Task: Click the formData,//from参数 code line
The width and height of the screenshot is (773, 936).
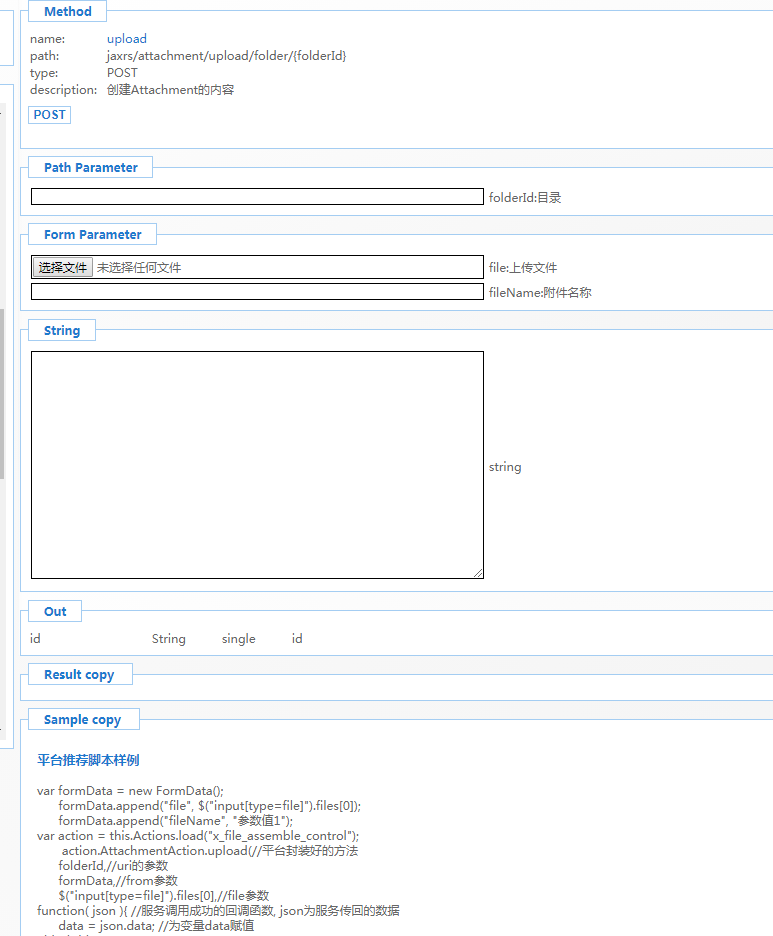Action: point(118,880)
